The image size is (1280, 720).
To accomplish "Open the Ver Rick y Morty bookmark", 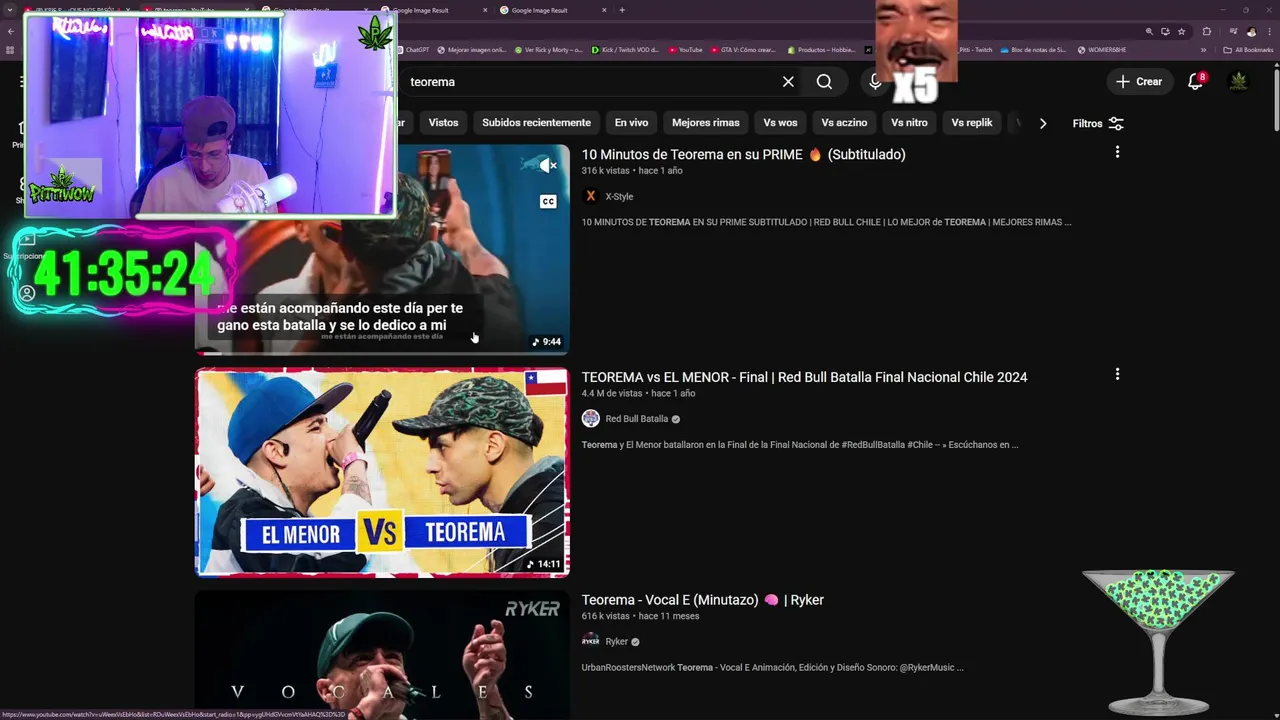I will [549, 50].
